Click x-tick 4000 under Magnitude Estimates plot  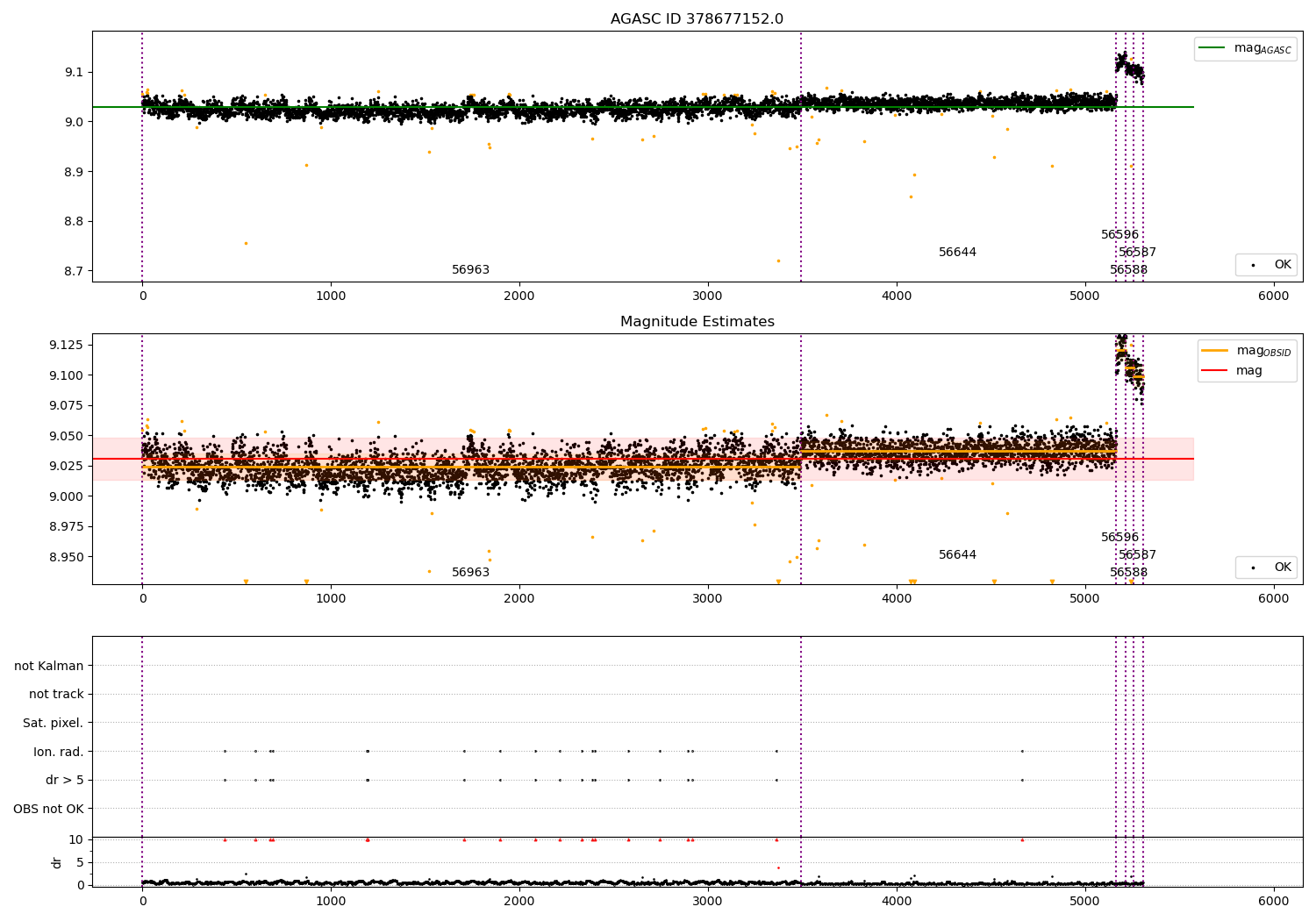point(897,599)
